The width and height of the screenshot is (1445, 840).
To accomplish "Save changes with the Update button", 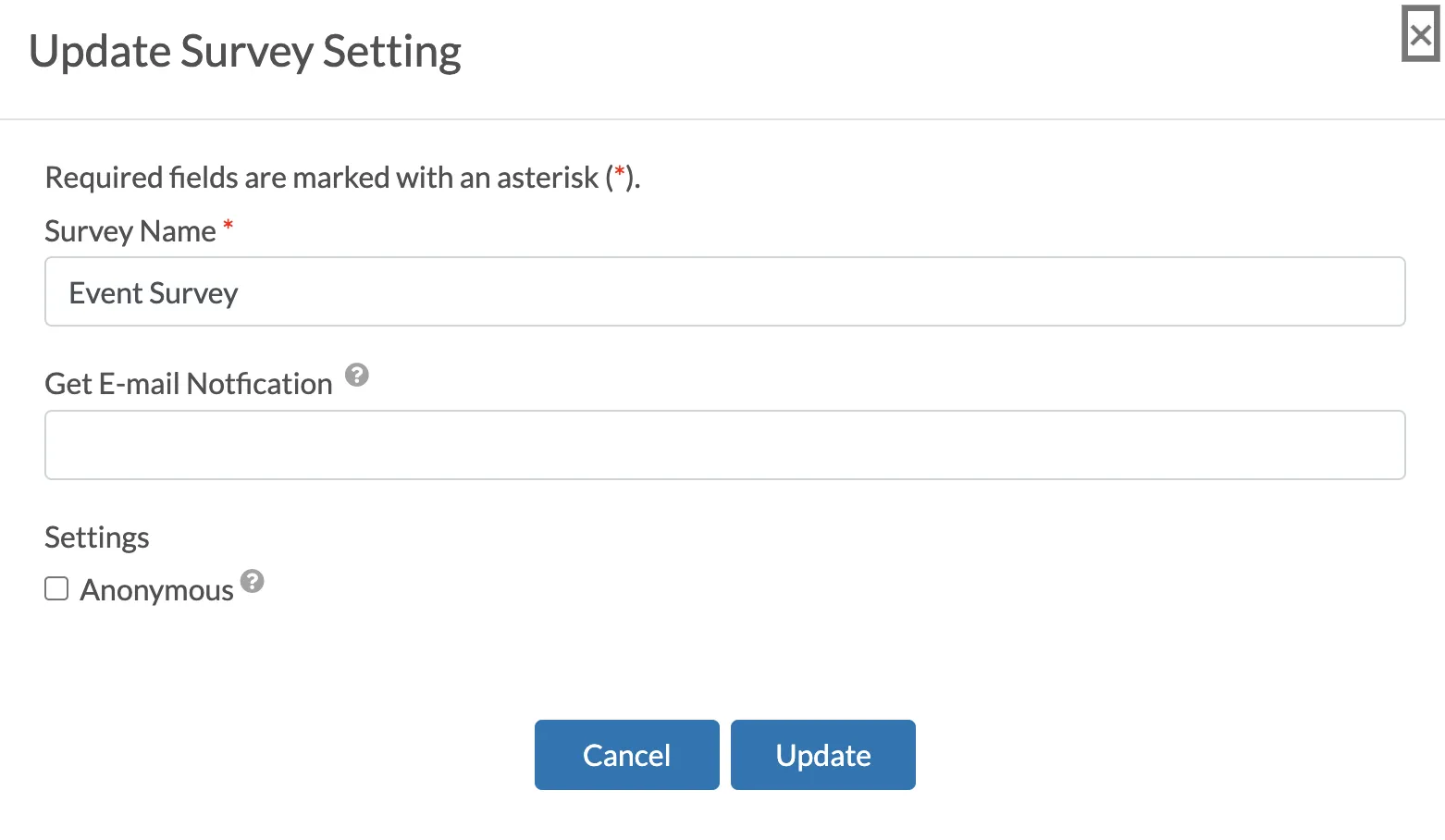I will (x=823, y=755).
